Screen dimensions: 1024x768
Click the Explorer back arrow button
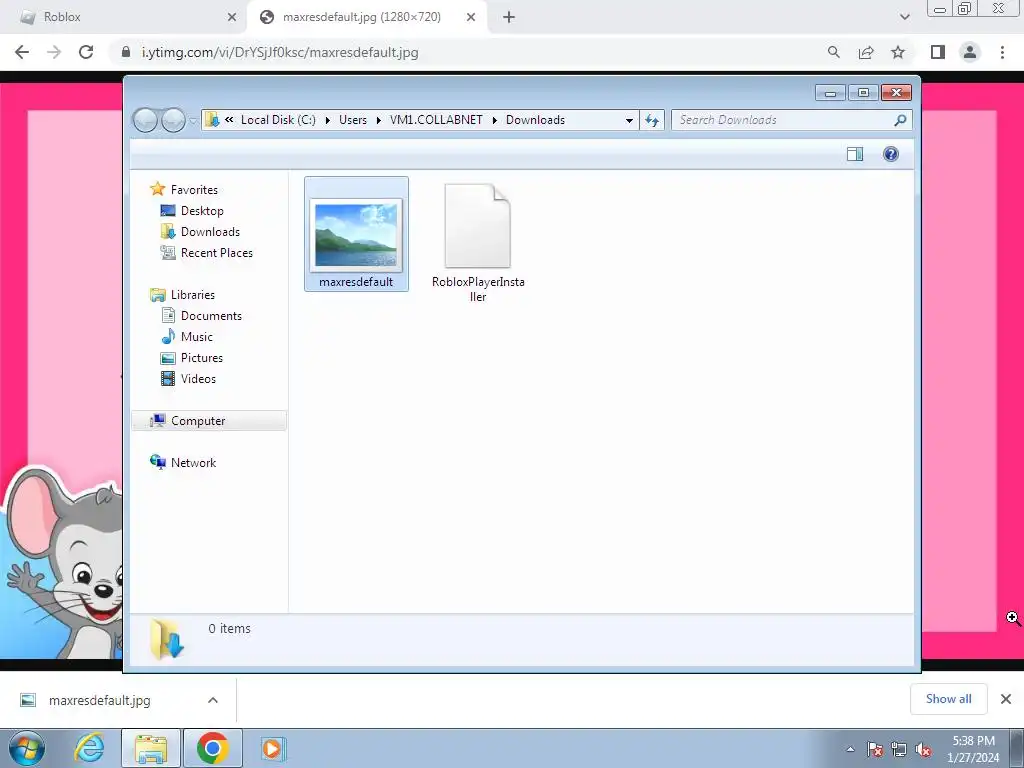pyautogui.click(x=145, y=120)
